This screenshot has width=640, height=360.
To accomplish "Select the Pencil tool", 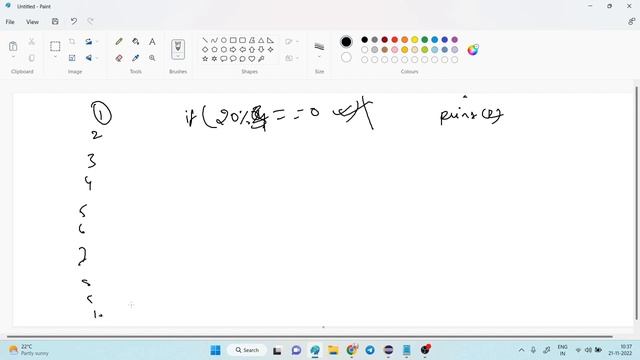I will [119, 42].
